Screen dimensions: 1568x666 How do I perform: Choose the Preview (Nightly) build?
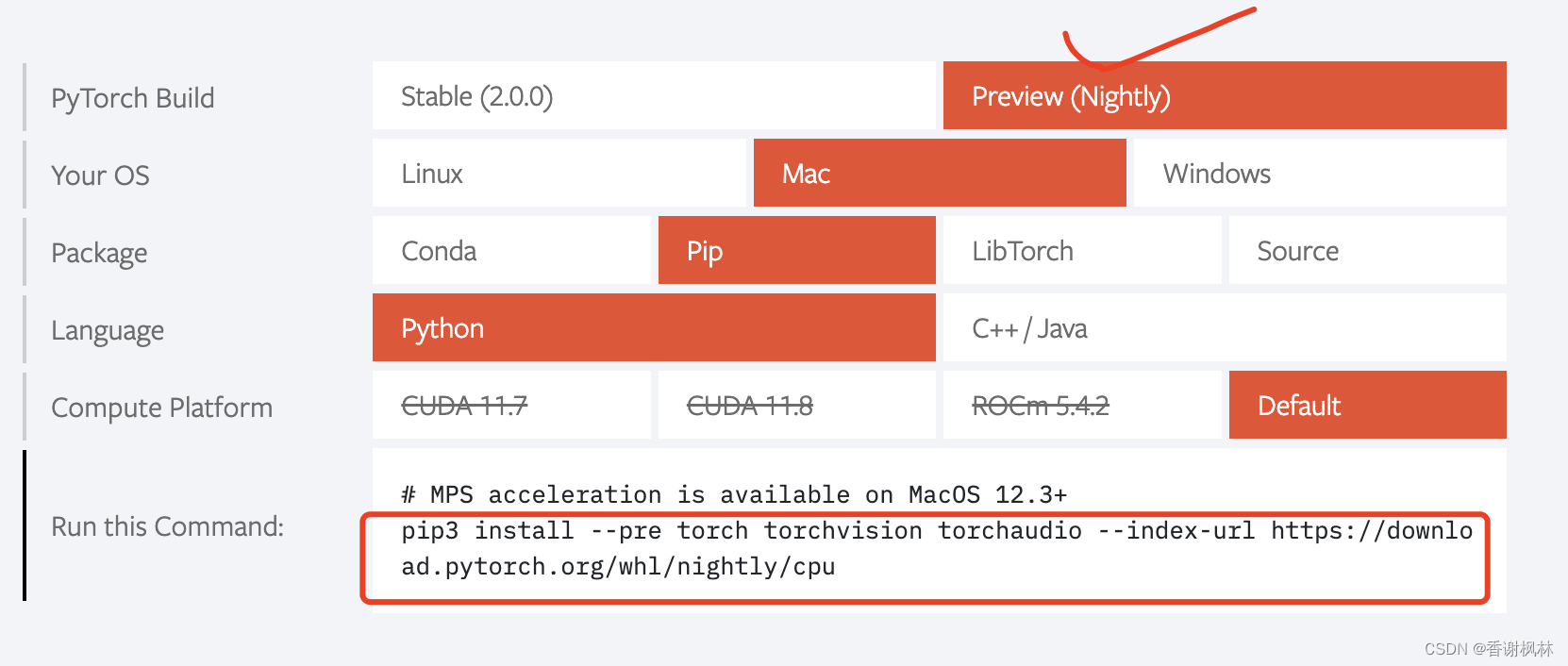click(1224, 96)
